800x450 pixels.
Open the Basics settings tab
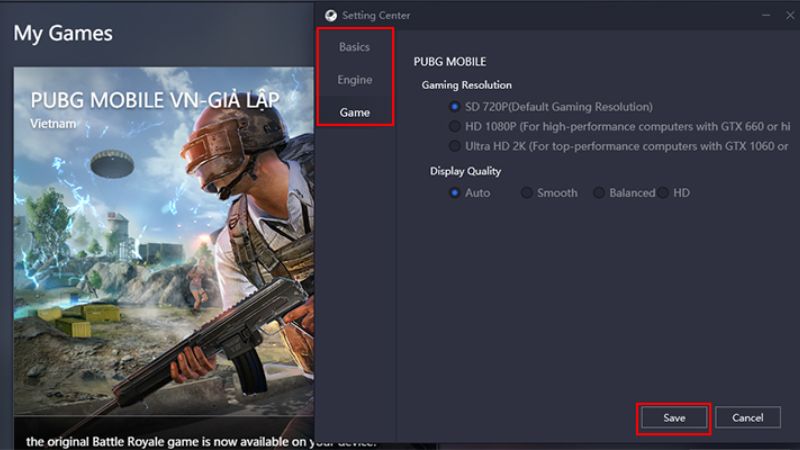tap(355, 47)
